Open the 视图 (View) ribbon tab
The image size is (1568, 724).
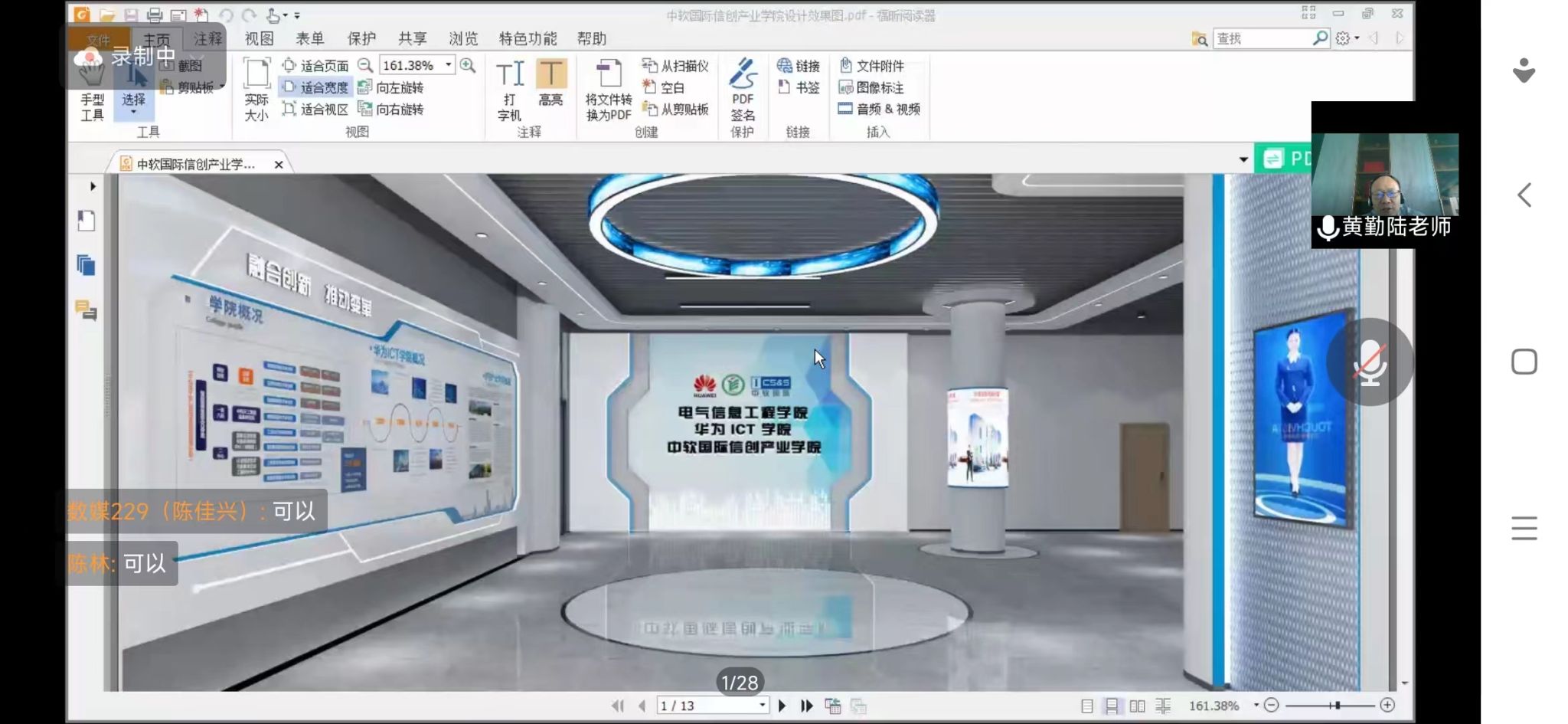[259, 38]
